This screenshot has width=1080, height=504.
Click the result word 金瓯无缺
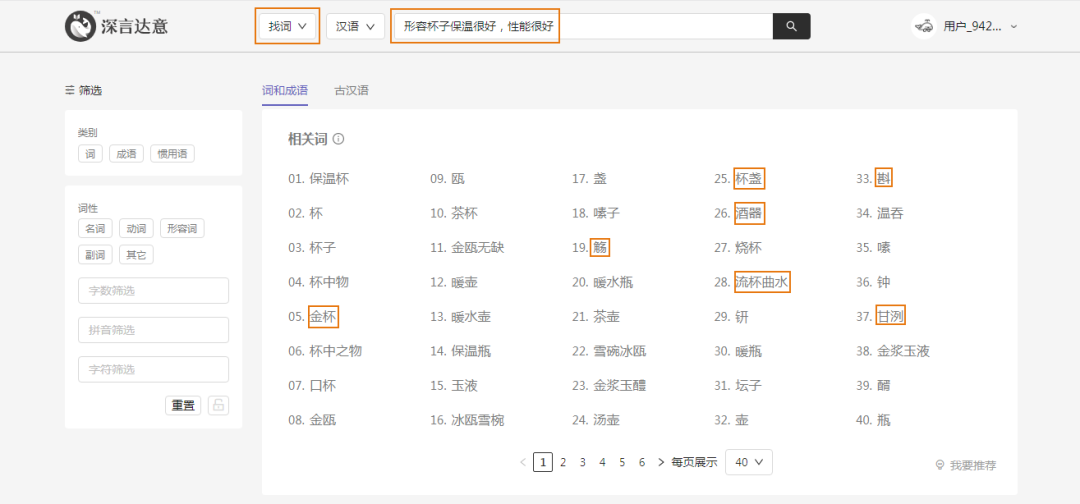coord(477,248)
